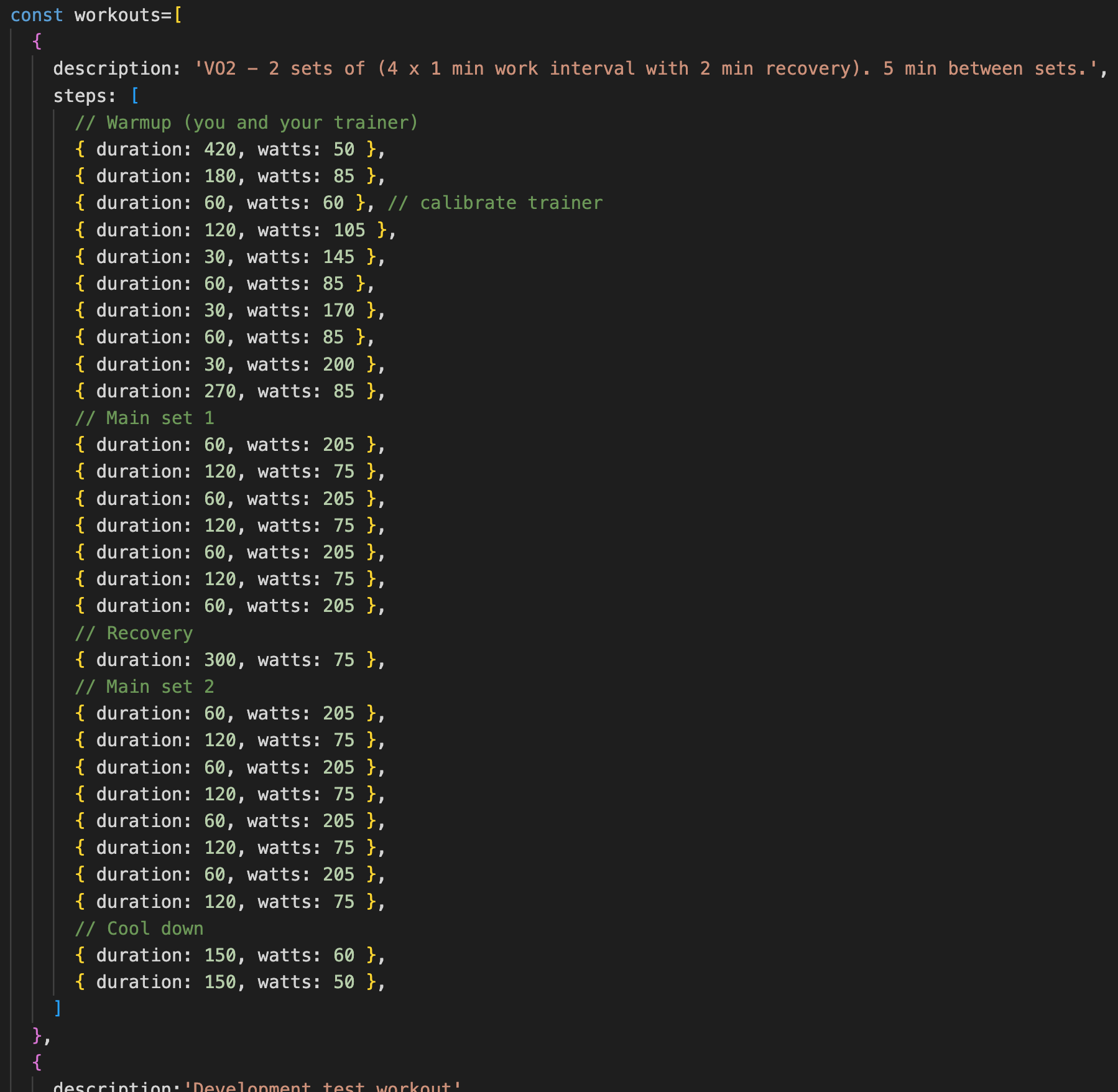Click the watts value 170
Image resolution: width=1118 pixels, height=1092 pixels.
[x=339, y=310]
